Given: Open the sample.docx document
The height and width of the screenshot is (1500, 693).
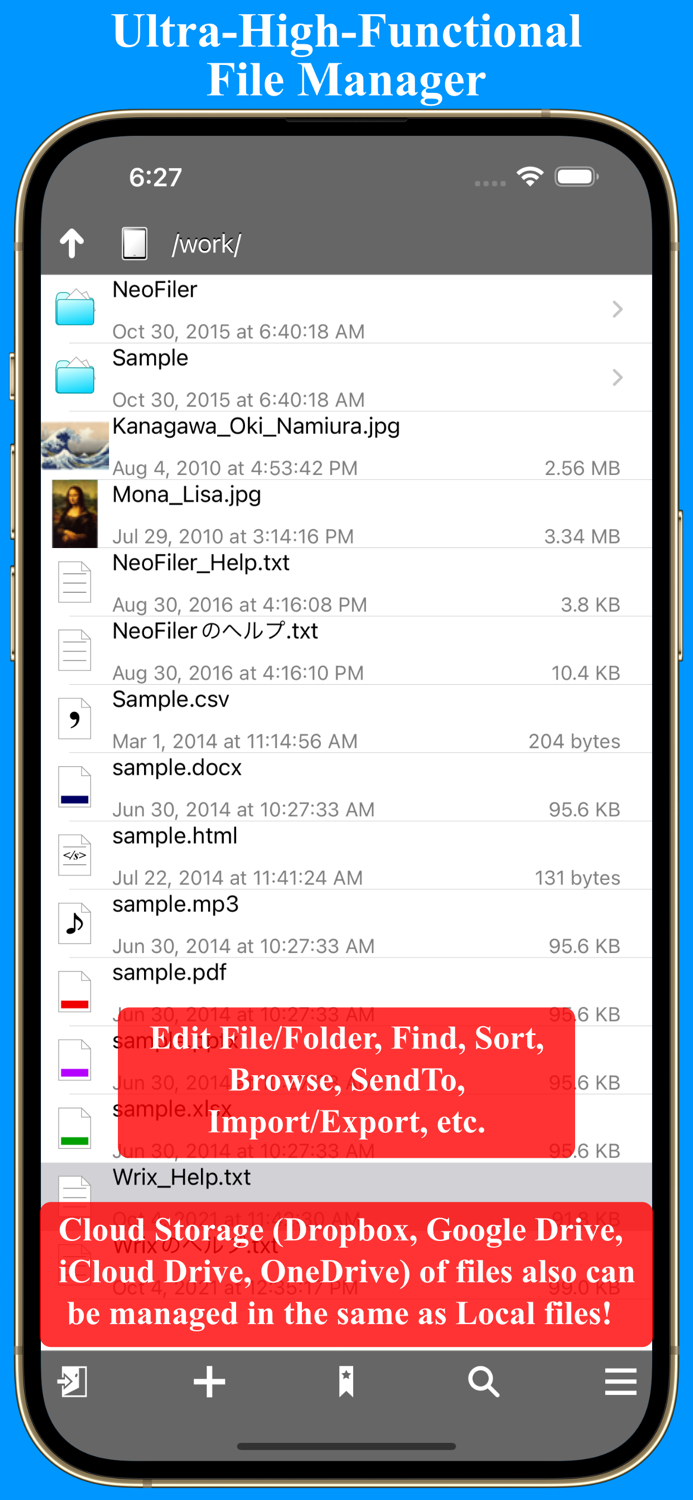Looking at the screenshot, I should pos(74,786).
